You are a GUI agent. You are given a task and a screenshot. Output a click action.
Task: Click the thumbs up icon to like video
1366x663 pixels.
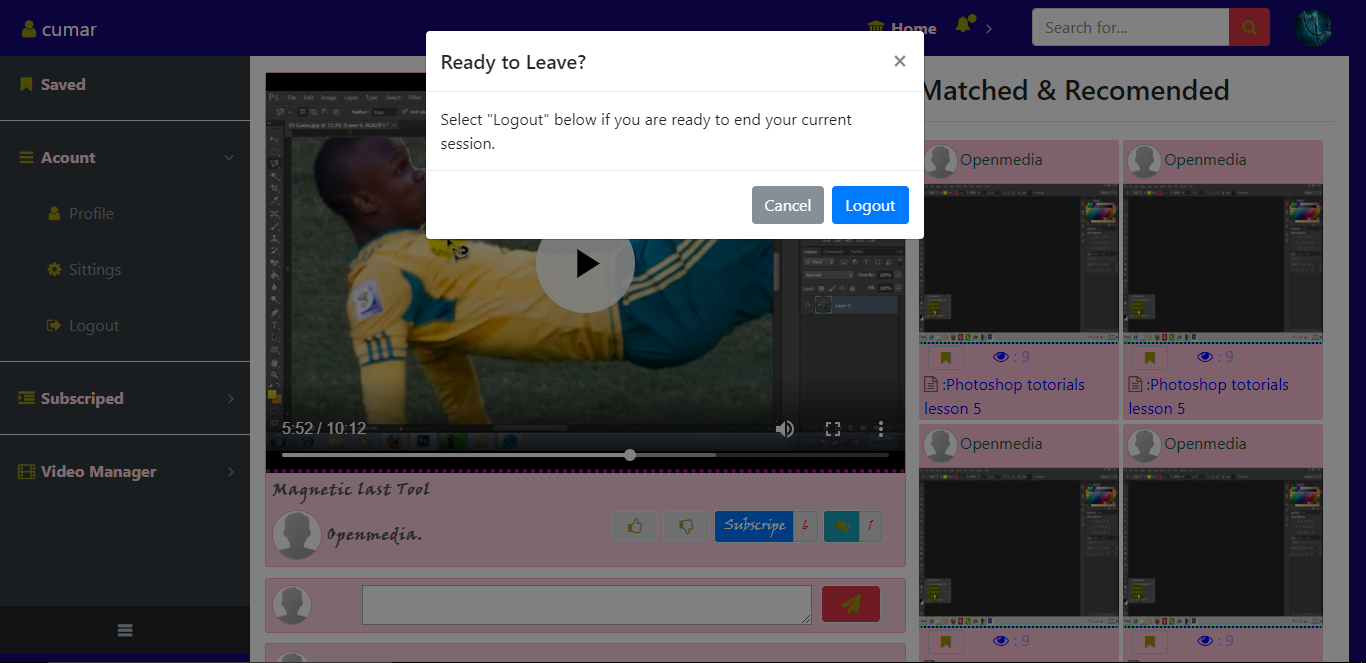tap(635, 526)
